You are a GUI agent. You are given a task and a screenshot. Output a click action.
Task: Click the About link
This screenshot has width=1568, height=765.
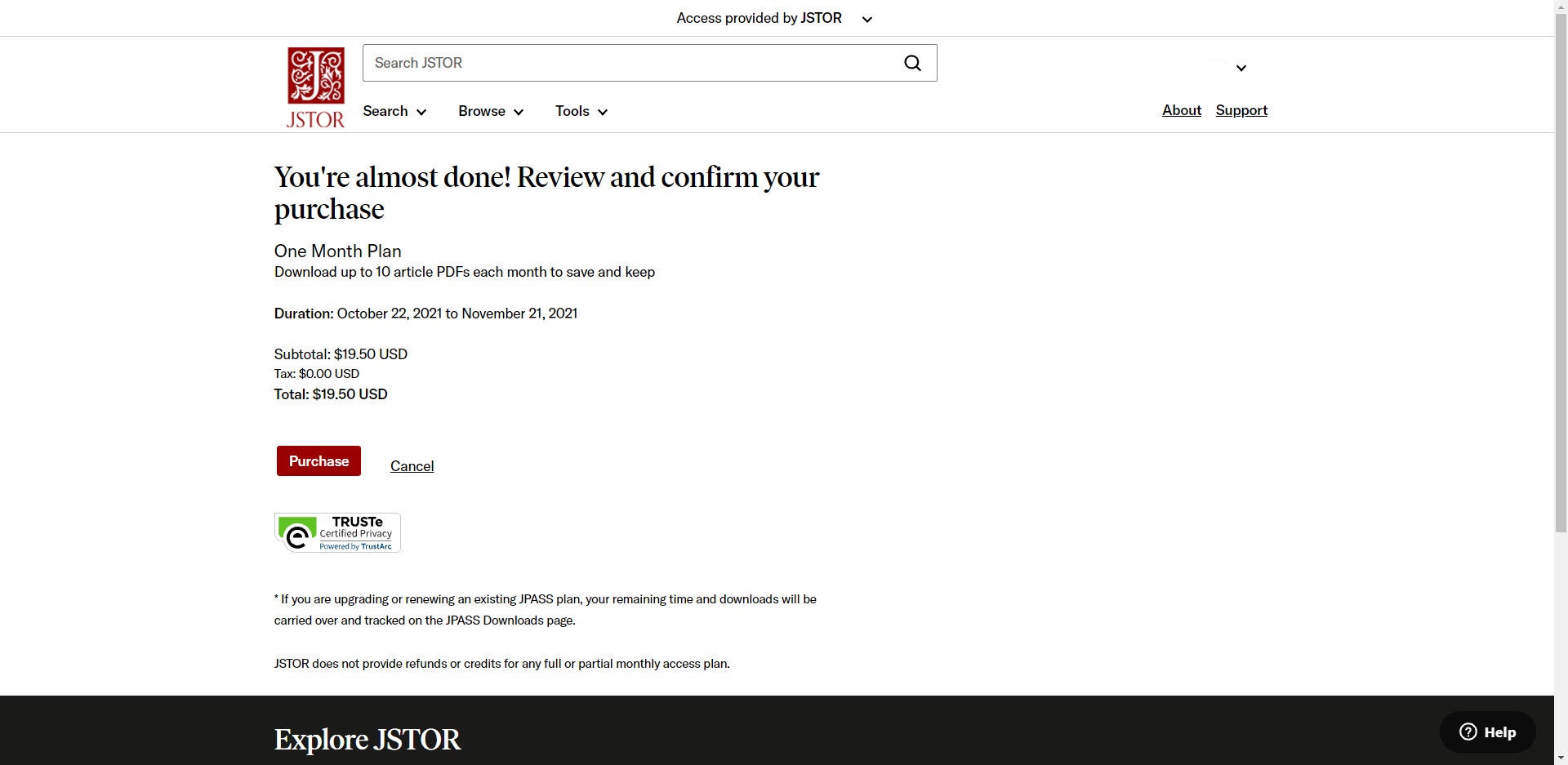coord(1182,110)
